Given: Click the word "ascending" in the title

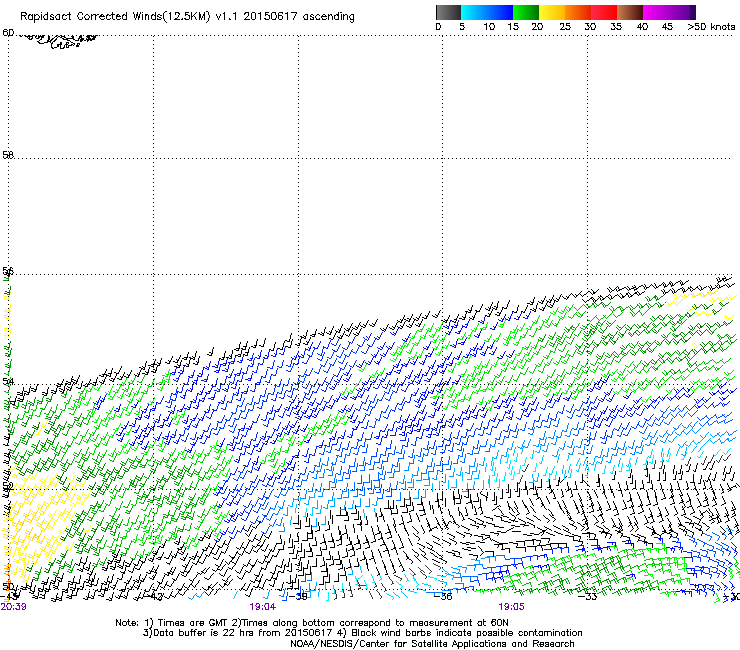Looking at the screenshot, I should click(x=328, y=17).
